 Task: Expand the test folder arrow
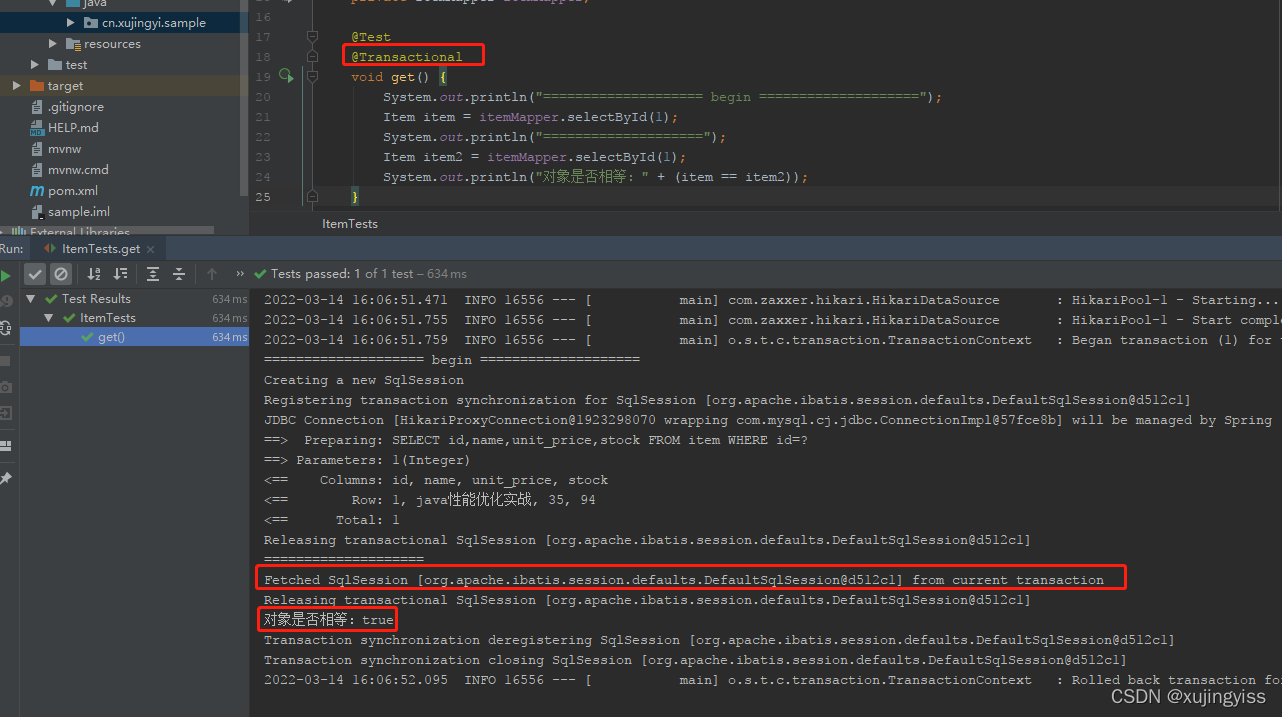pyautogui.click(x=35, y=65)
